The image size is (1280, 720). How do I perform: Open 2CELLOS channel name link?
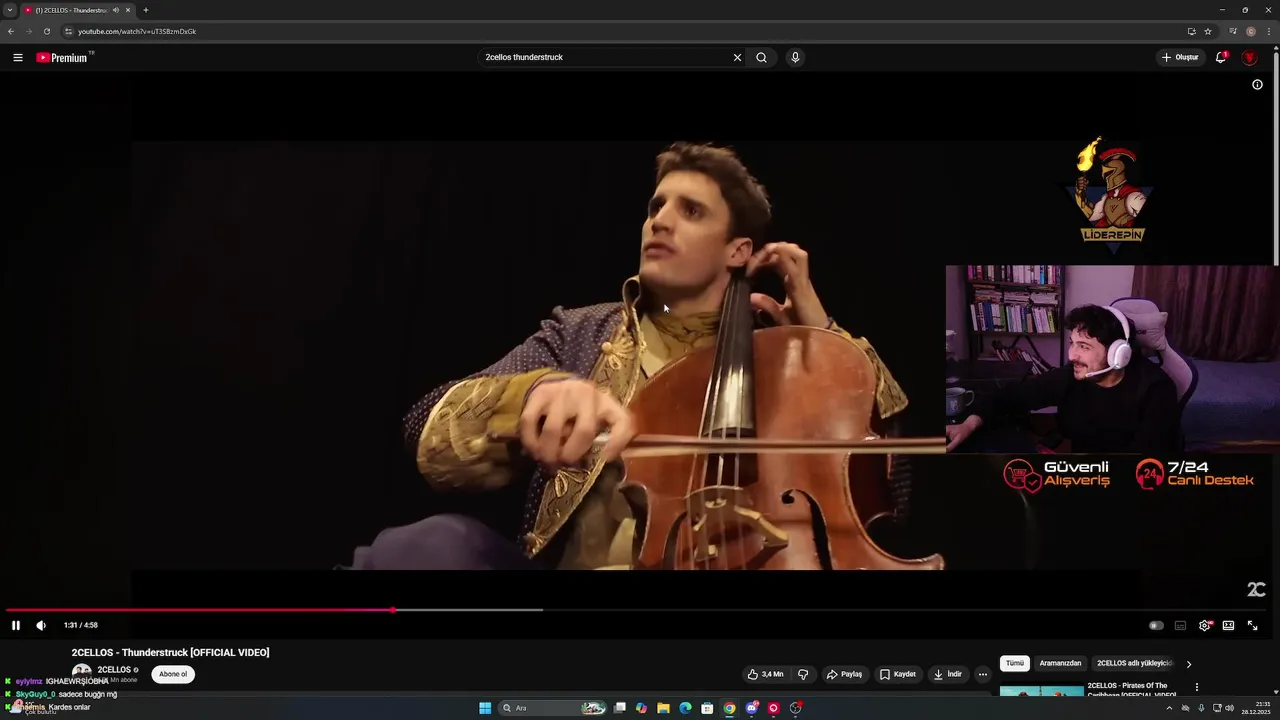tap(114, 670)
